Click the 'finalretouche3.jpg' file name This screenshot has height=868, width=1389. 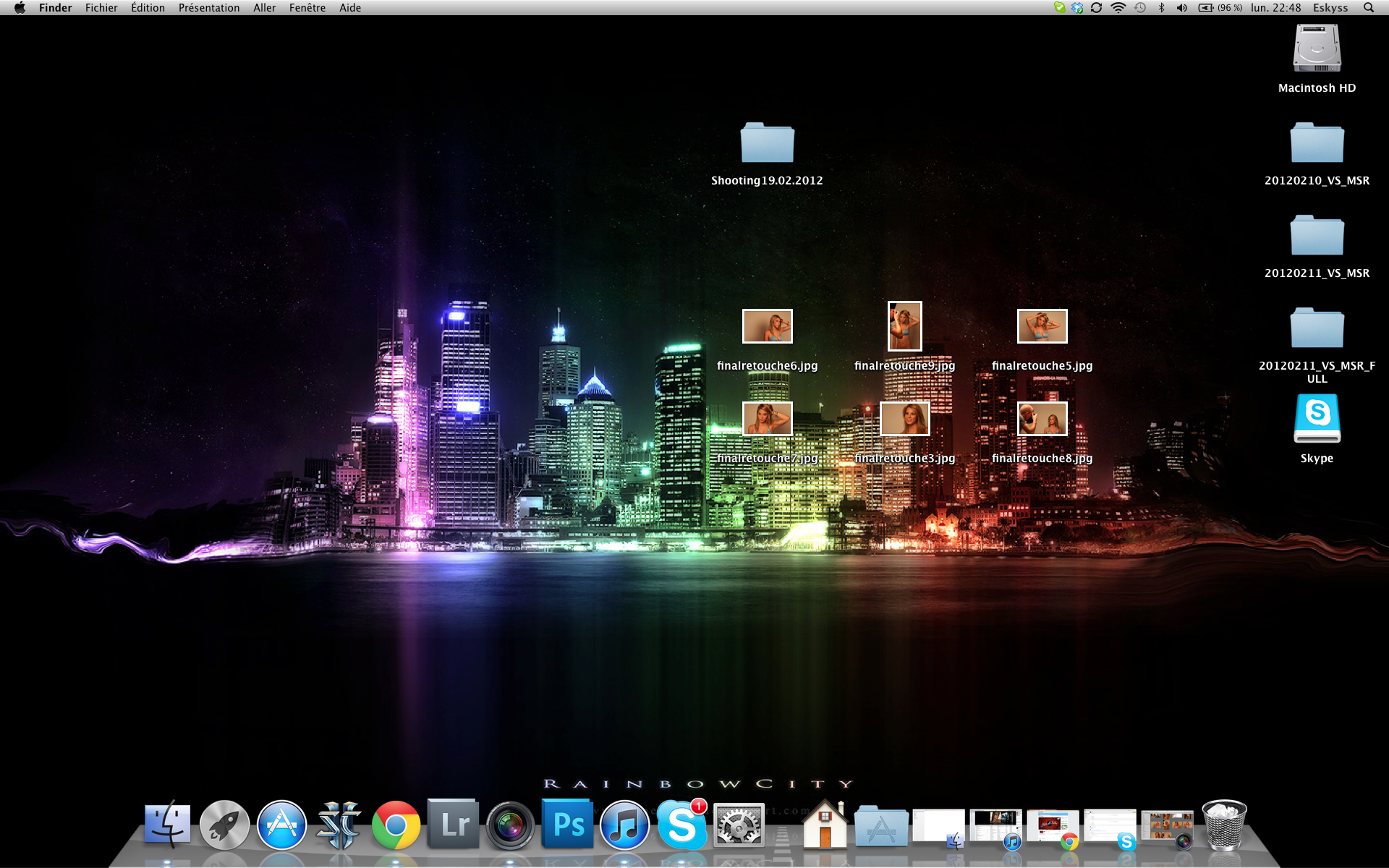click(904, 459)
